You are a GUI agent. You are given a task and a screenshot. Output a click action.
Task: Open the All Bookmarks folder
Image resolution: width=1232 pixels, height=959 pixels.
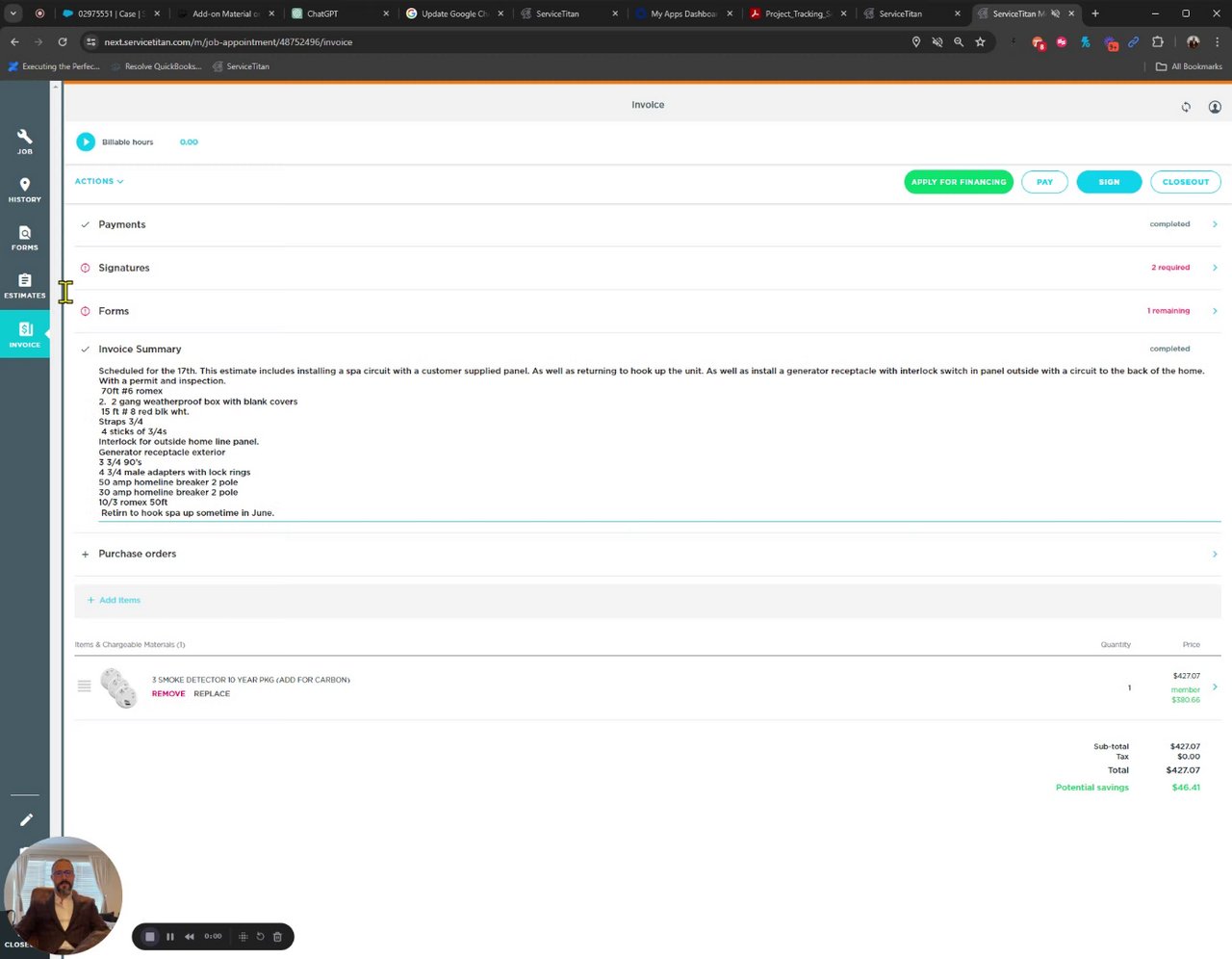point(1189,66)
